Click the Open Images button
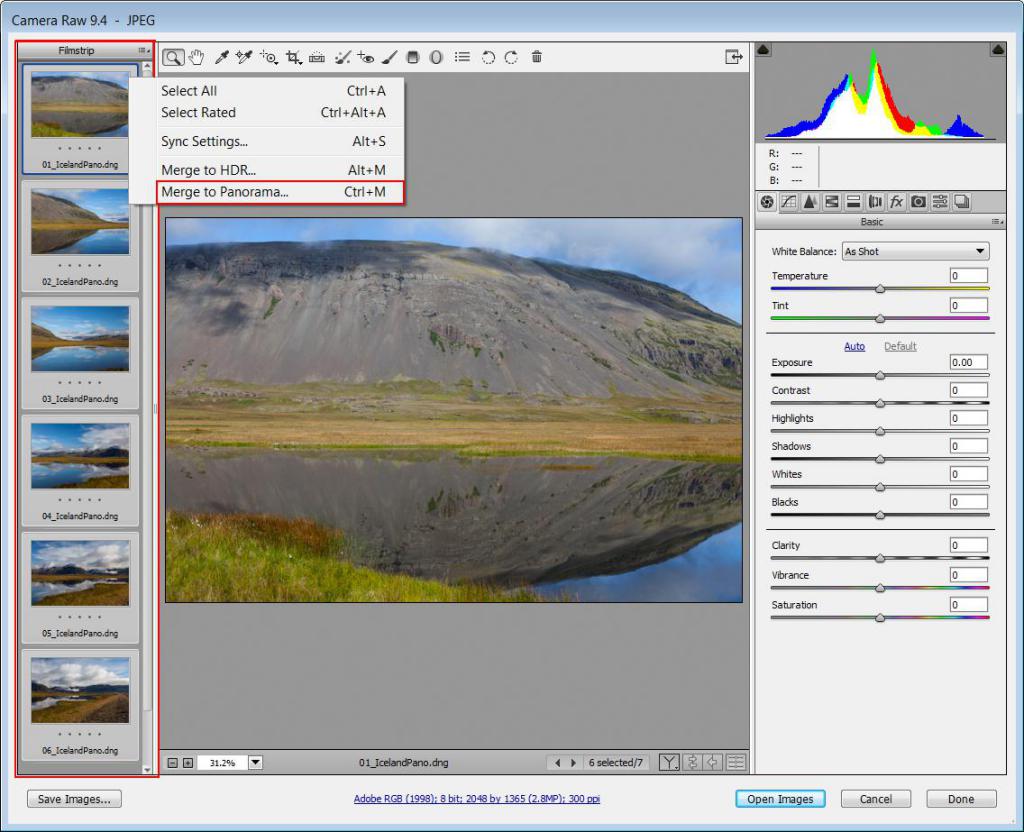The height and width of the screenshot is (832, 1024). 780,799
